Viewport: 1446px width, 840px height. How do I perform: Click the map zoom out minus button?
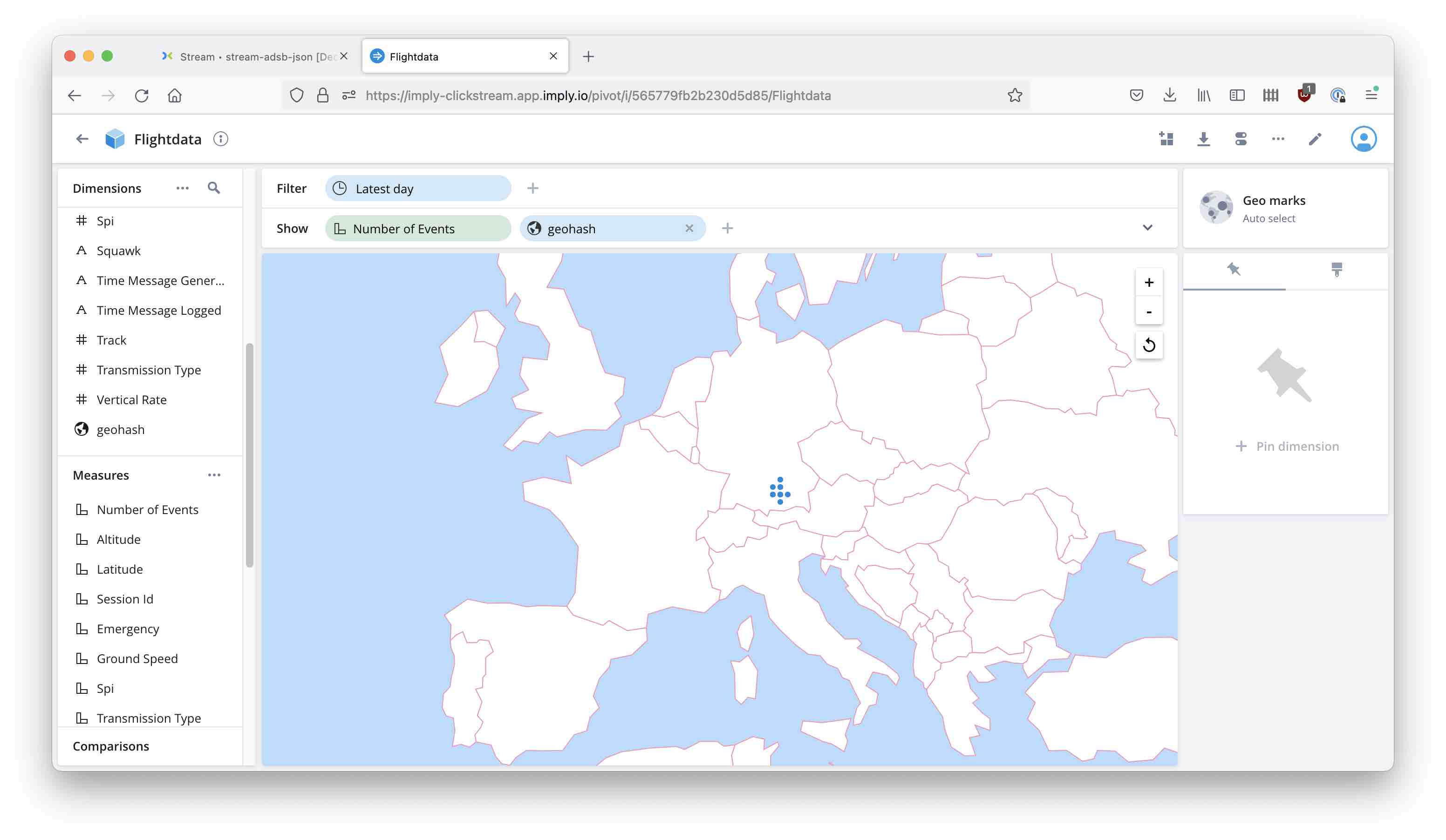[1148, 312]
